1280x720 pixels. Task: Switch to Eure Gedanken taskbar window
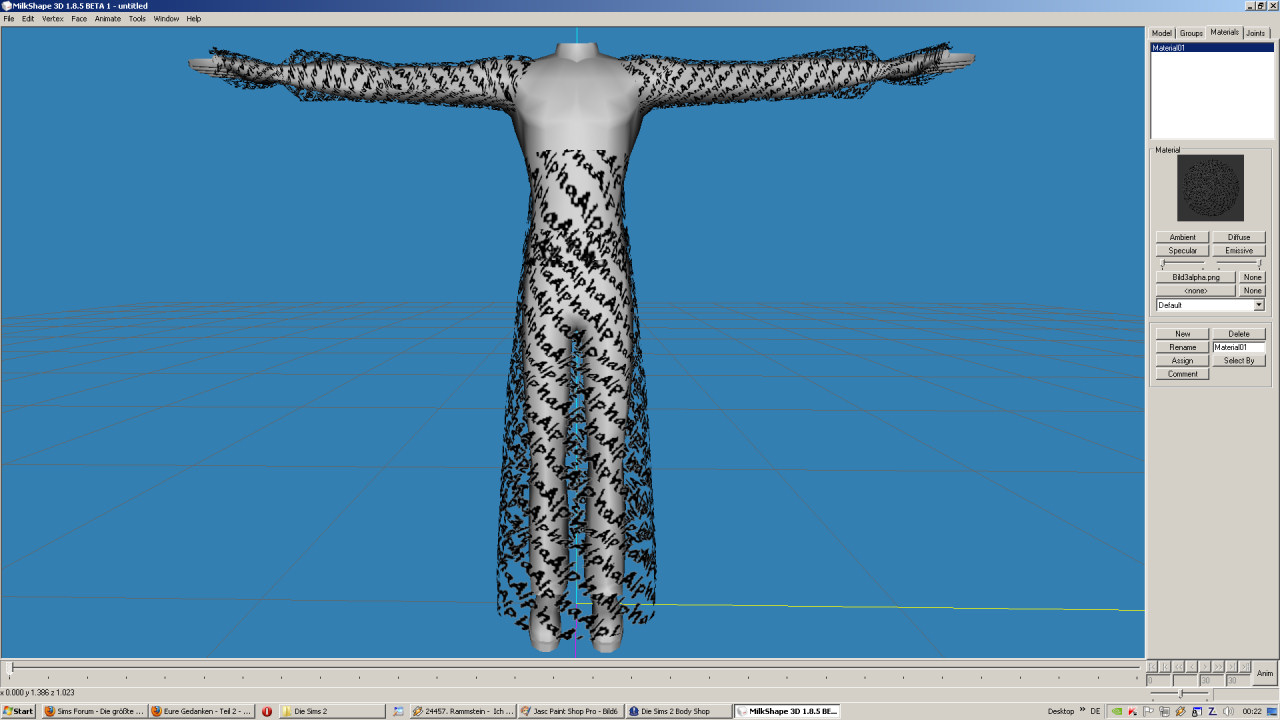[x=201, y=711]
